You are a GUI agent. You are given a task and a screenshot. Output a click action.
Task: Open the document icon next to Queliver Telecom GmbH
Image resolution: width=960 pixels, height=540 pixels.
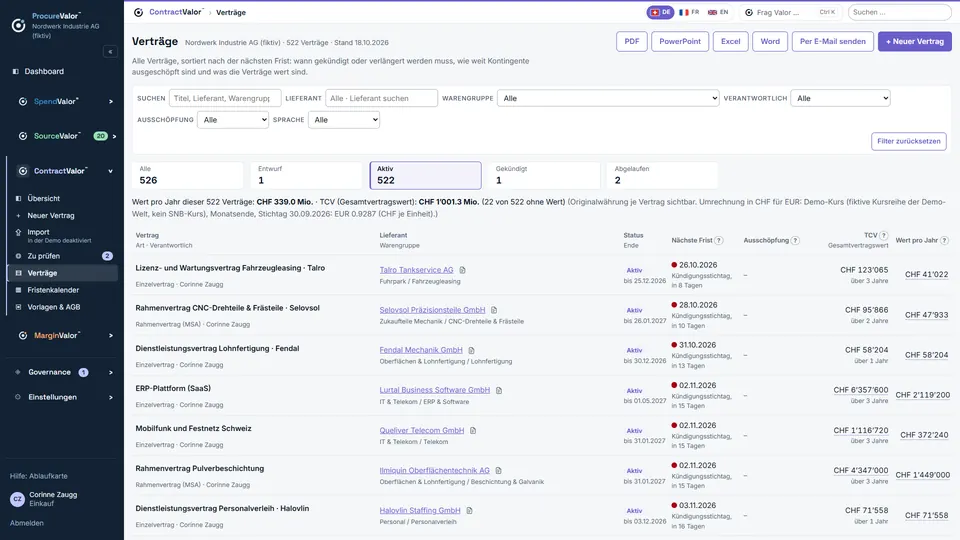coord(473,430)
